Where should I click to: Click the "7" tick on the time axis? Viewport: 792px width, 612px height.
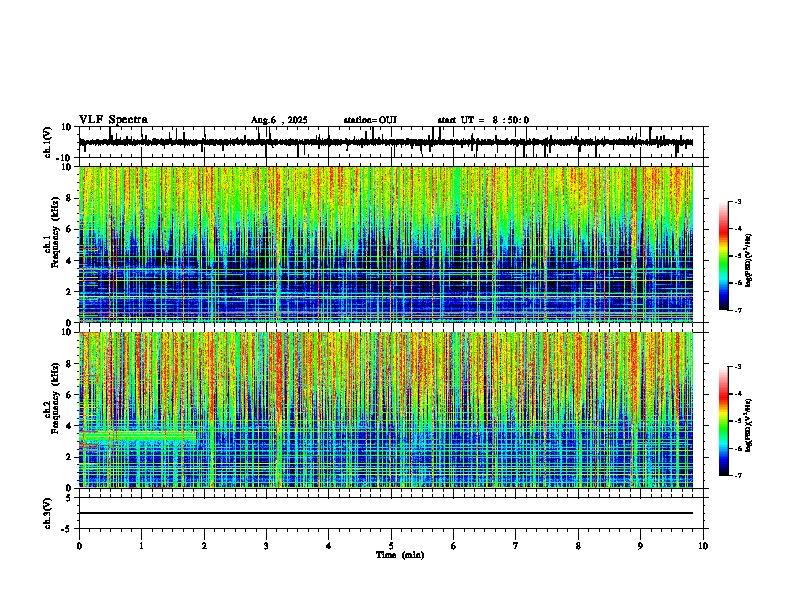click(516, 546)
